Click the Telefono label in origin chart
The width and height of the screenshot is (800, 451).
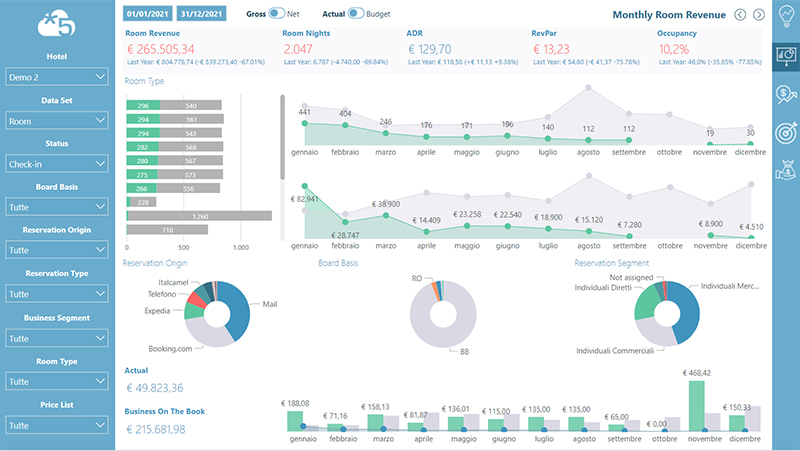click(x=162, y=294)
